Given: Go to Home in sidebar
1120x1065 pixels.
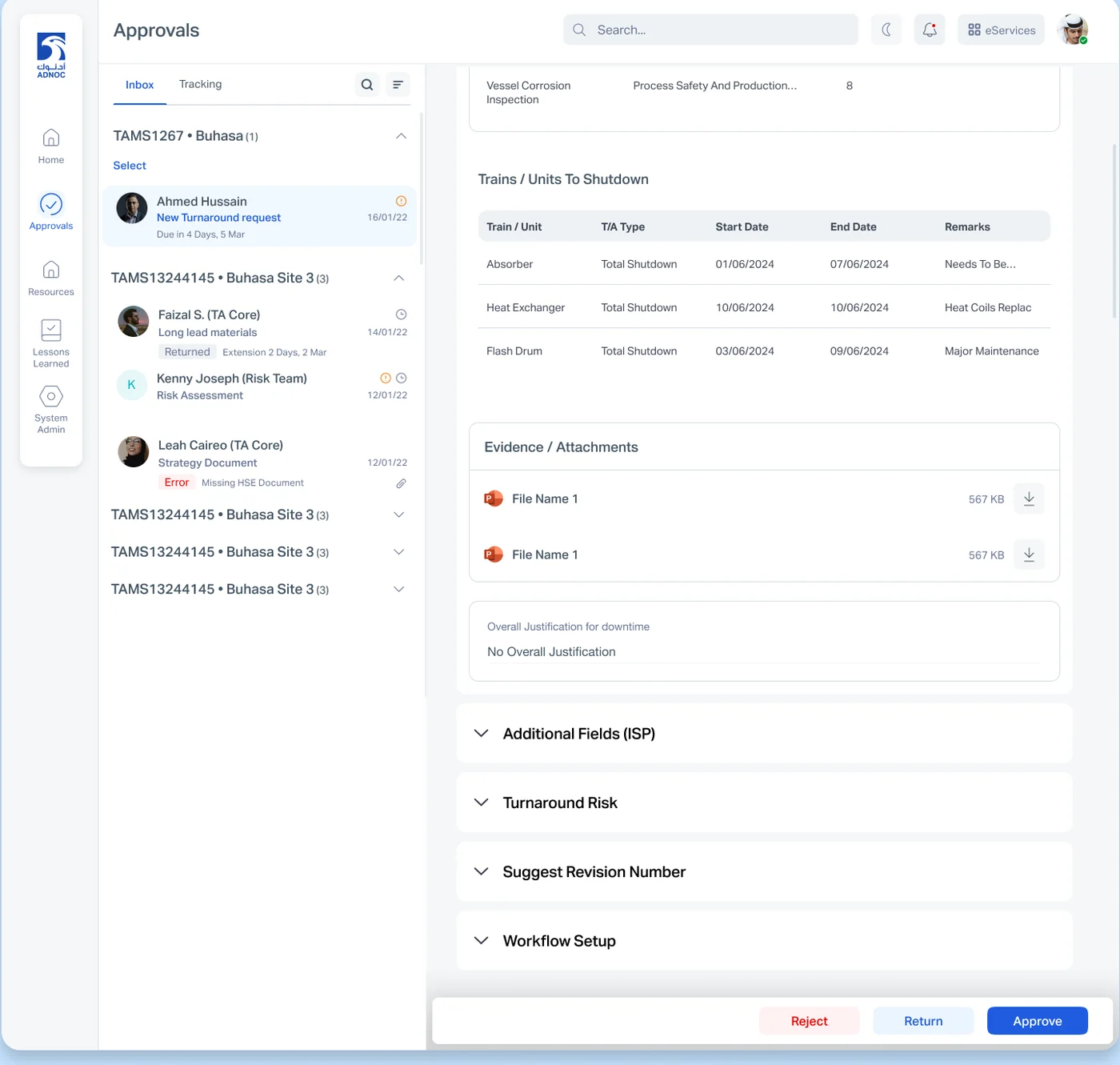Looking at the screenshot, I should tap(51, 146).
